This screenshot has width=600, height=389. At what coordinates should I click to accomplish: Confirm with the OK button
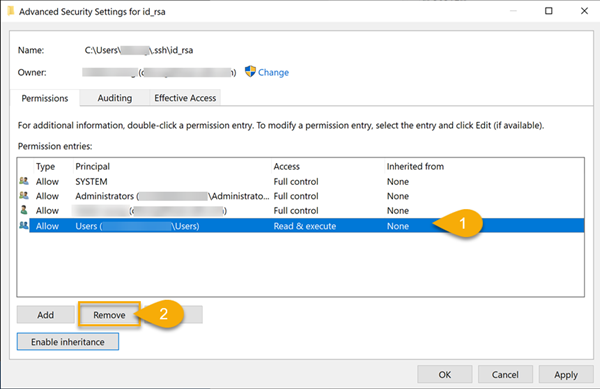coord(445,374)
